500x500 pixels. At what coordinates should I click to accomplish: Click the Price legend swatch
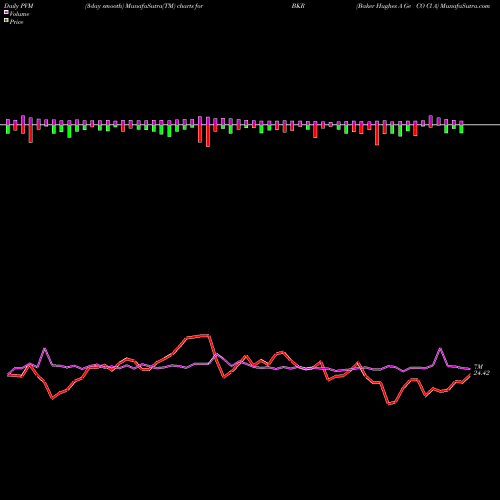click(6, 21)
